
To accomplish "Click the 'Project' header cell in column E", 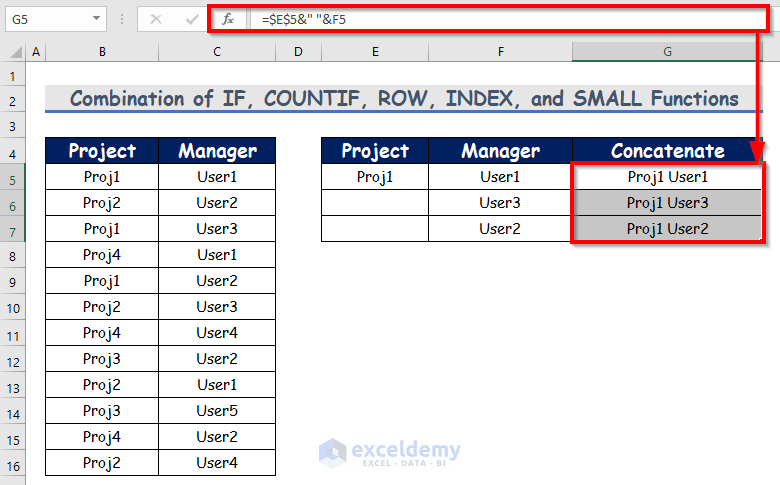I will click(x=375, y=151).
